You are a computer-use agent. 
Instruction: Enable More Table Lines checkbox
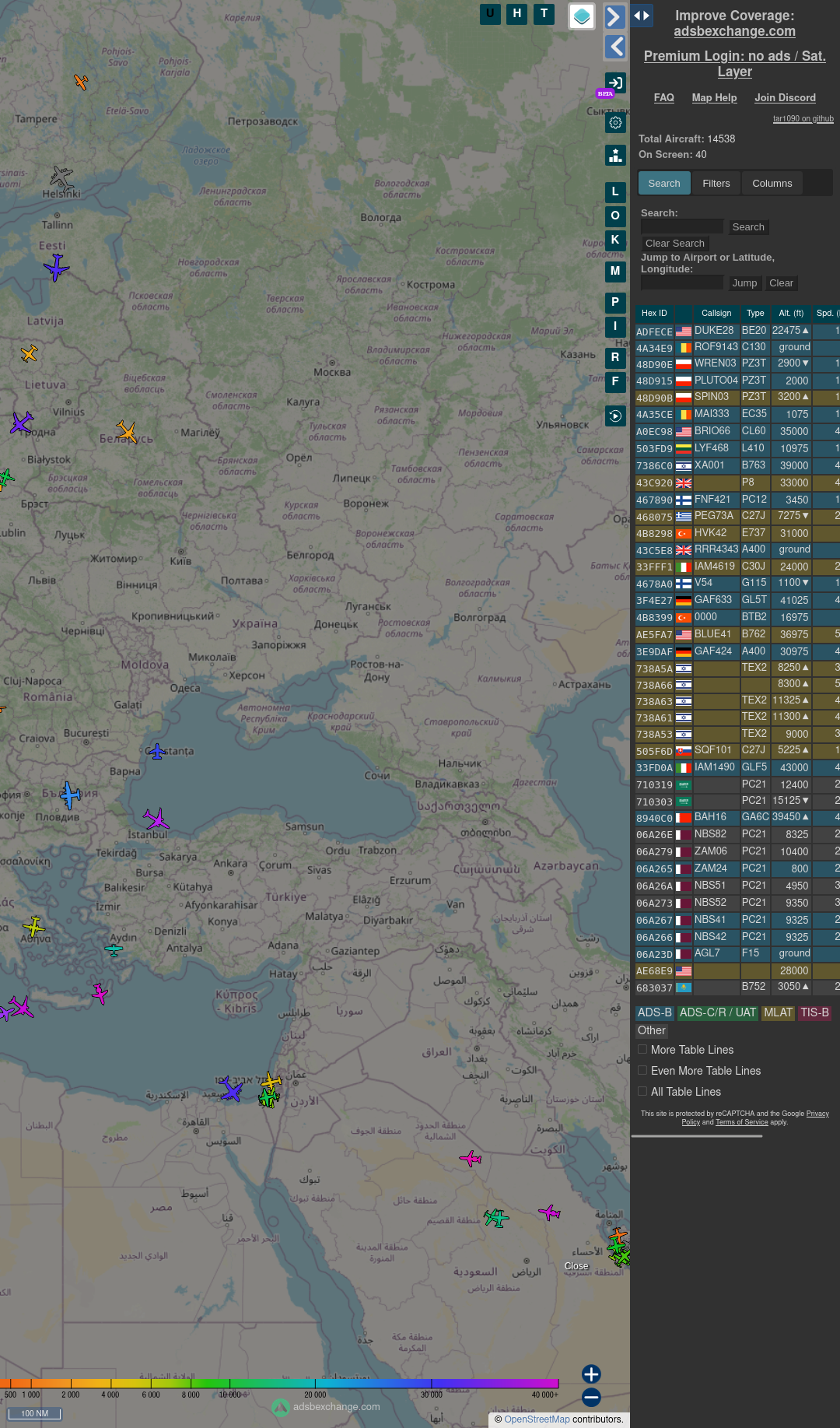[x=642, y=1049]
